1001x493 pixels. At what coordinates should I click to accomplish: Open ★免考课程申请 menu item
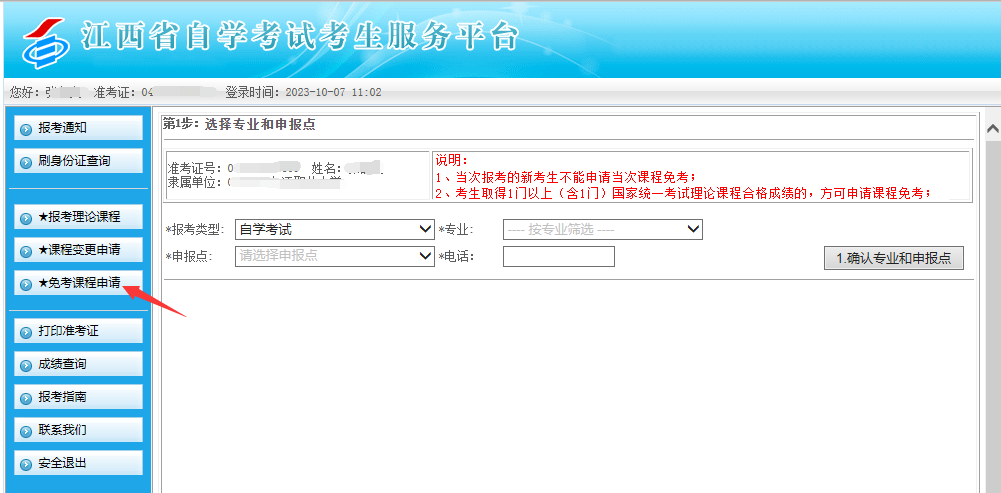click(x=79, y=283)
